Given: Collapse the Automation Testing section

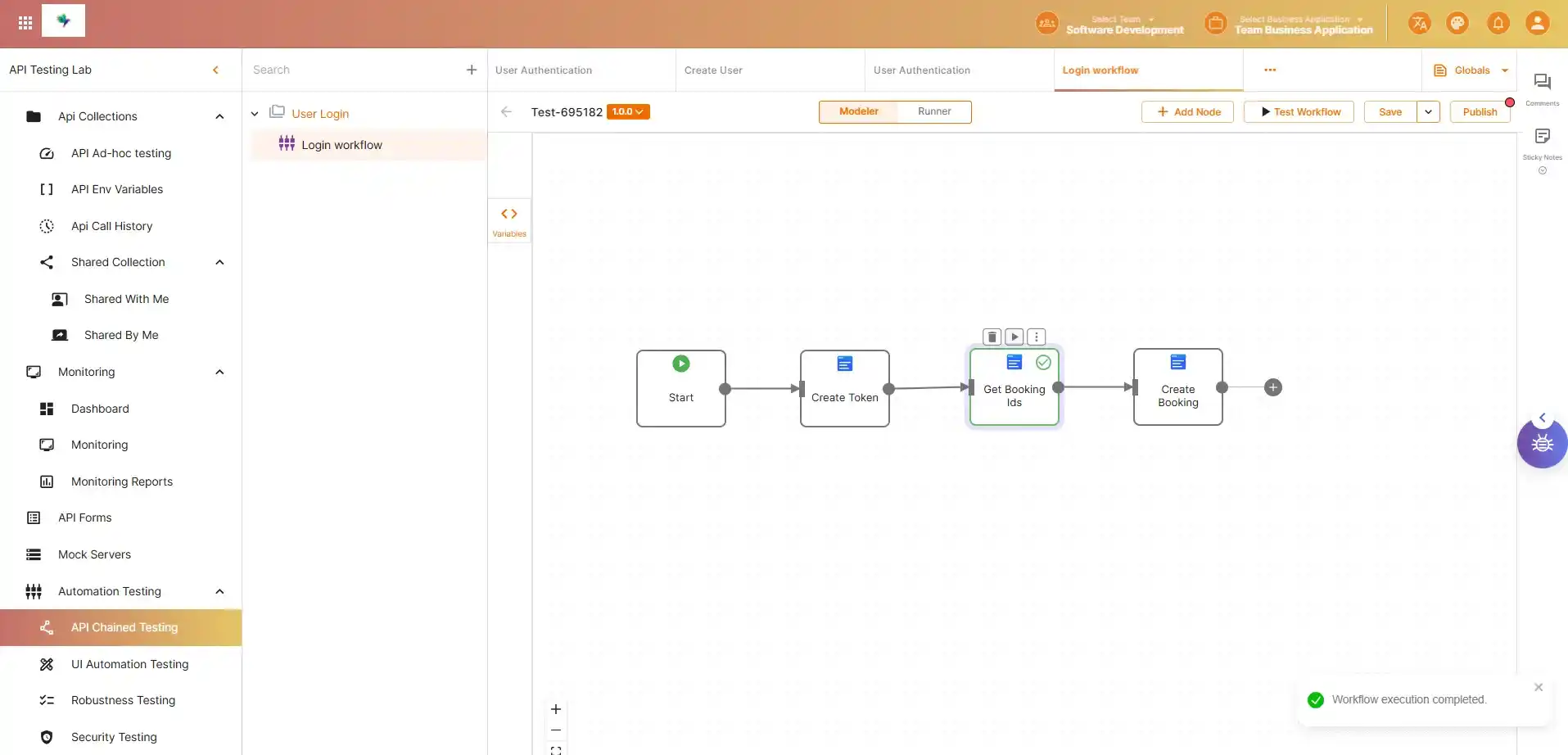Looking at the screenshot, I should [x=219, y=591].
